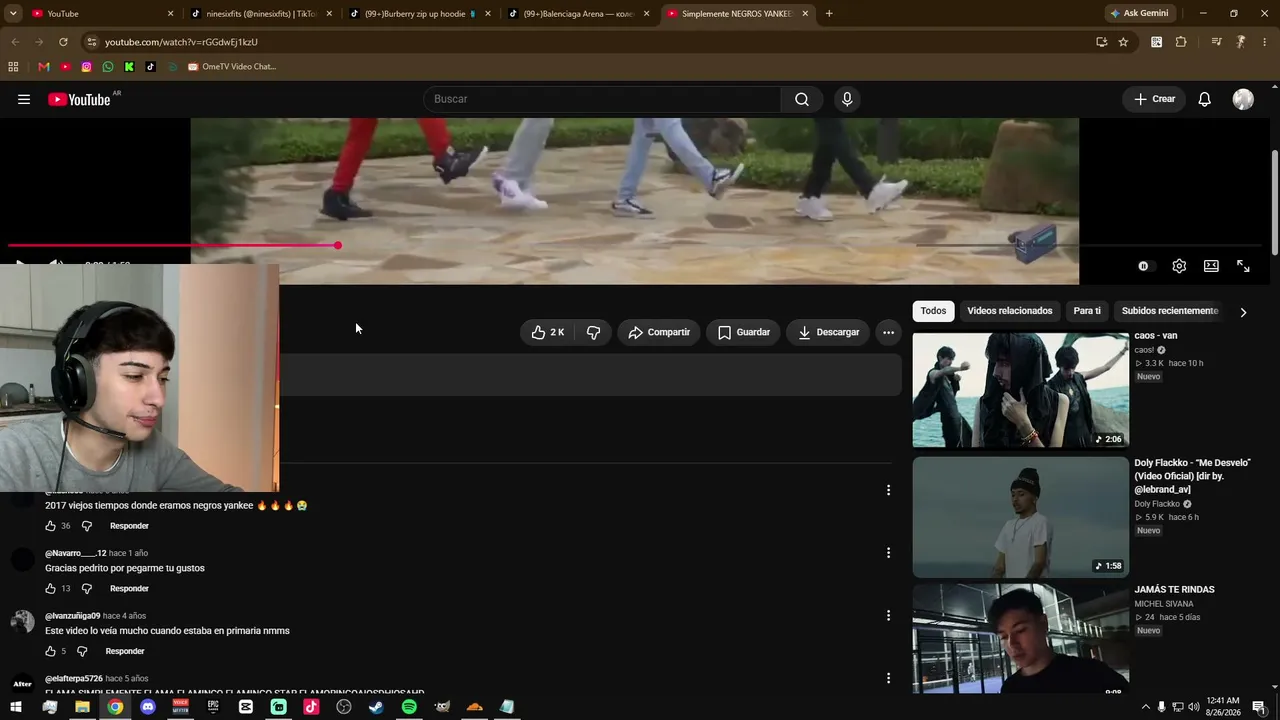
Task: Download the video with Descargar
Action: coord(829,332)
